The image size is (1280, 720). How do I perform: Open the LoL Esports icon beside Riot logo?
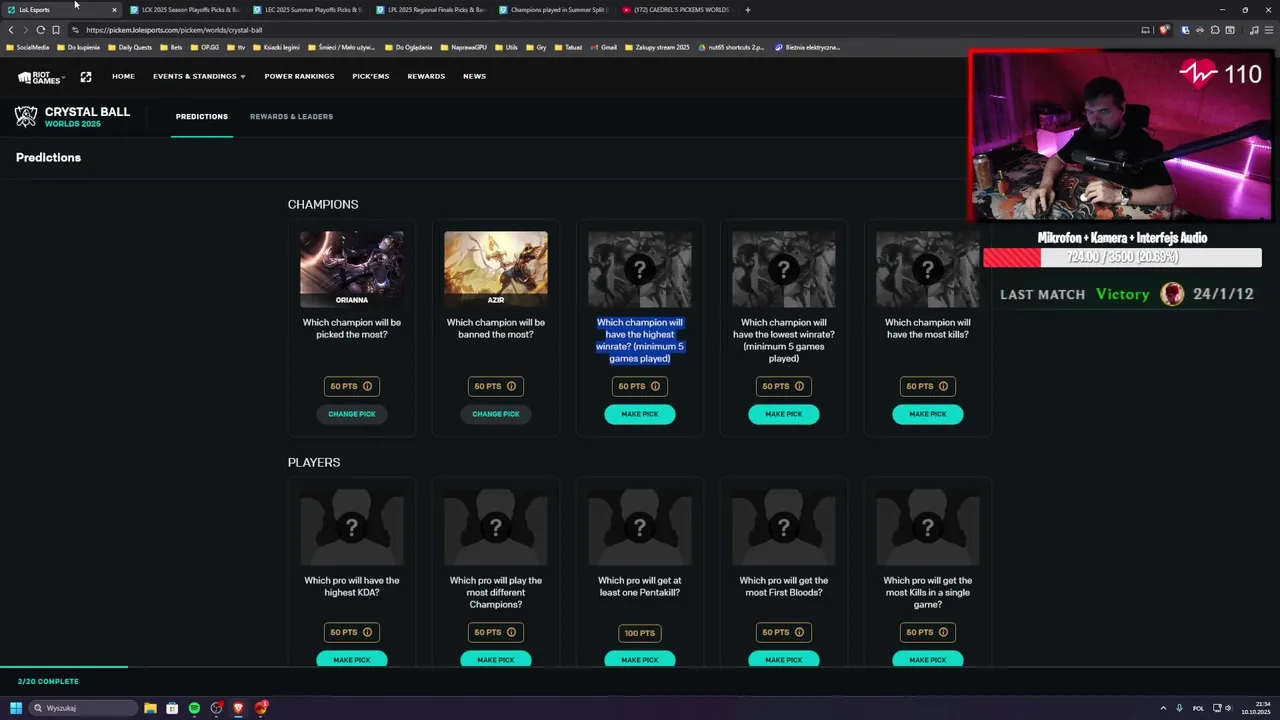(x=86, y=77)
